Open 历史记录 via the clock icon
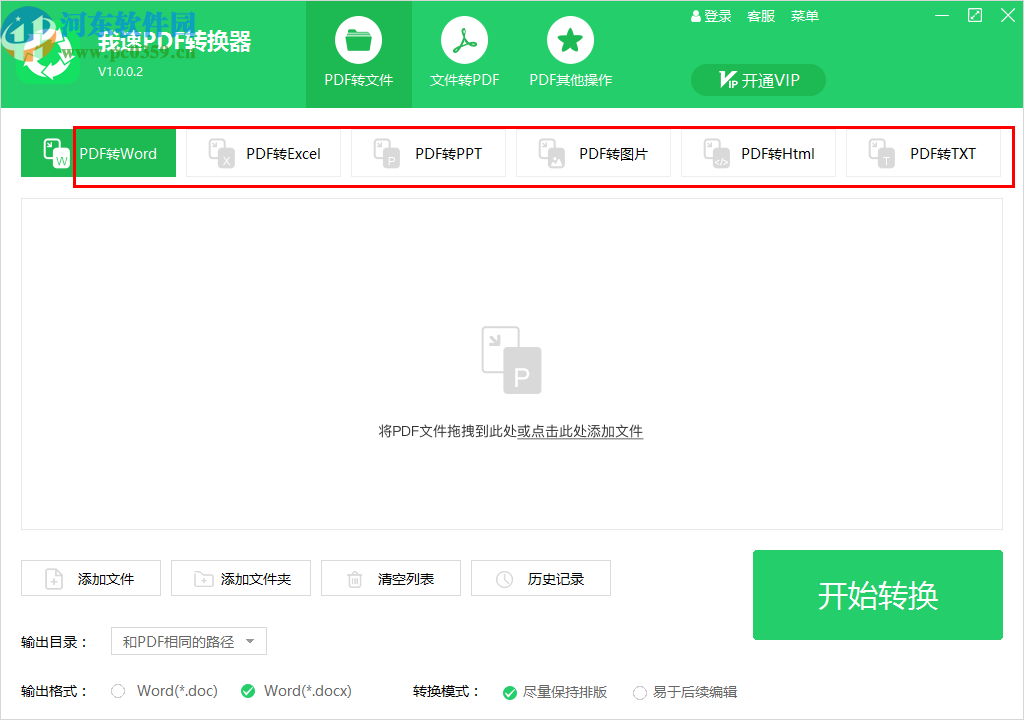1024x720 pixels. coord(505,578)
